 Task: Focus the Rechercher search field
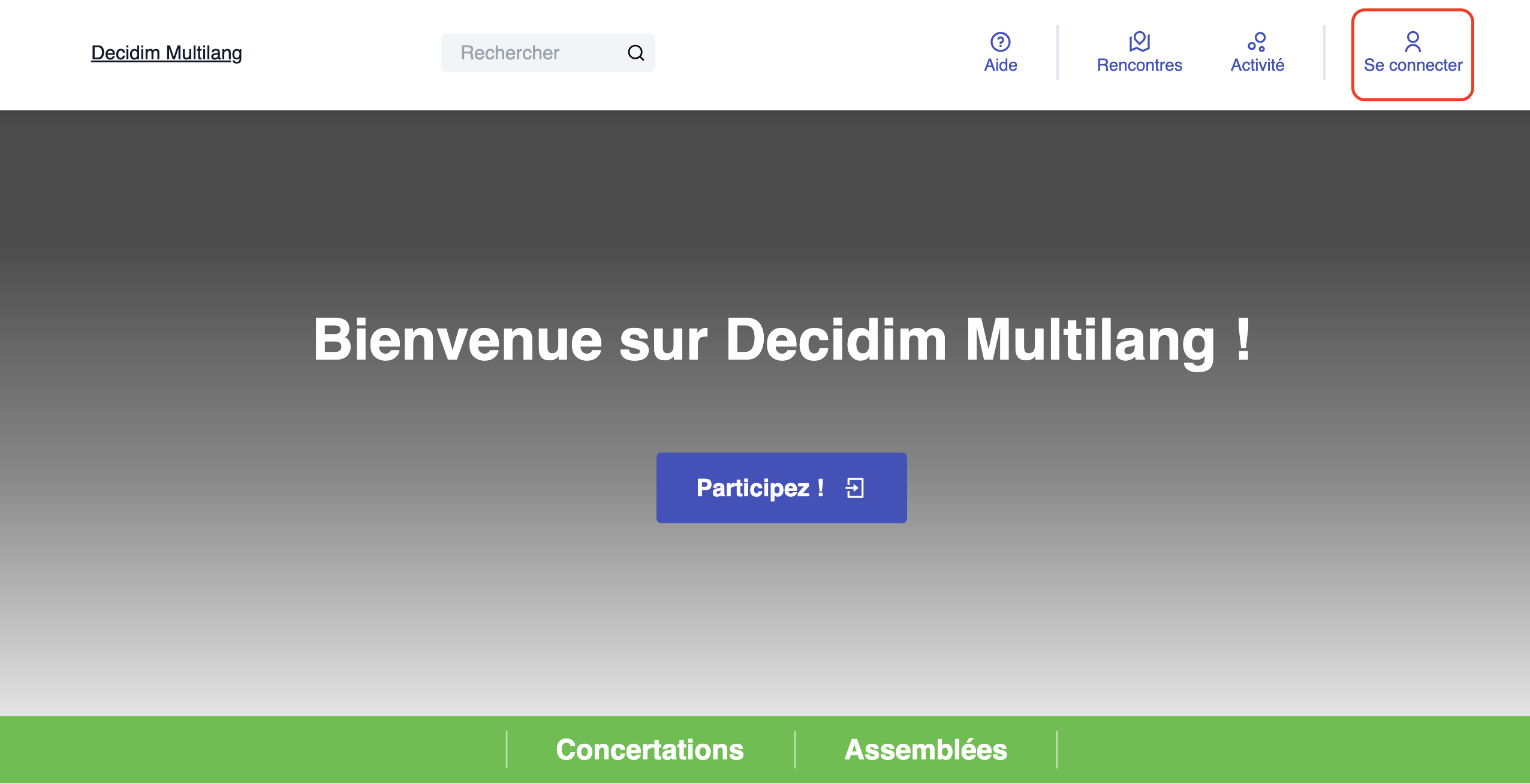point(528,53)
